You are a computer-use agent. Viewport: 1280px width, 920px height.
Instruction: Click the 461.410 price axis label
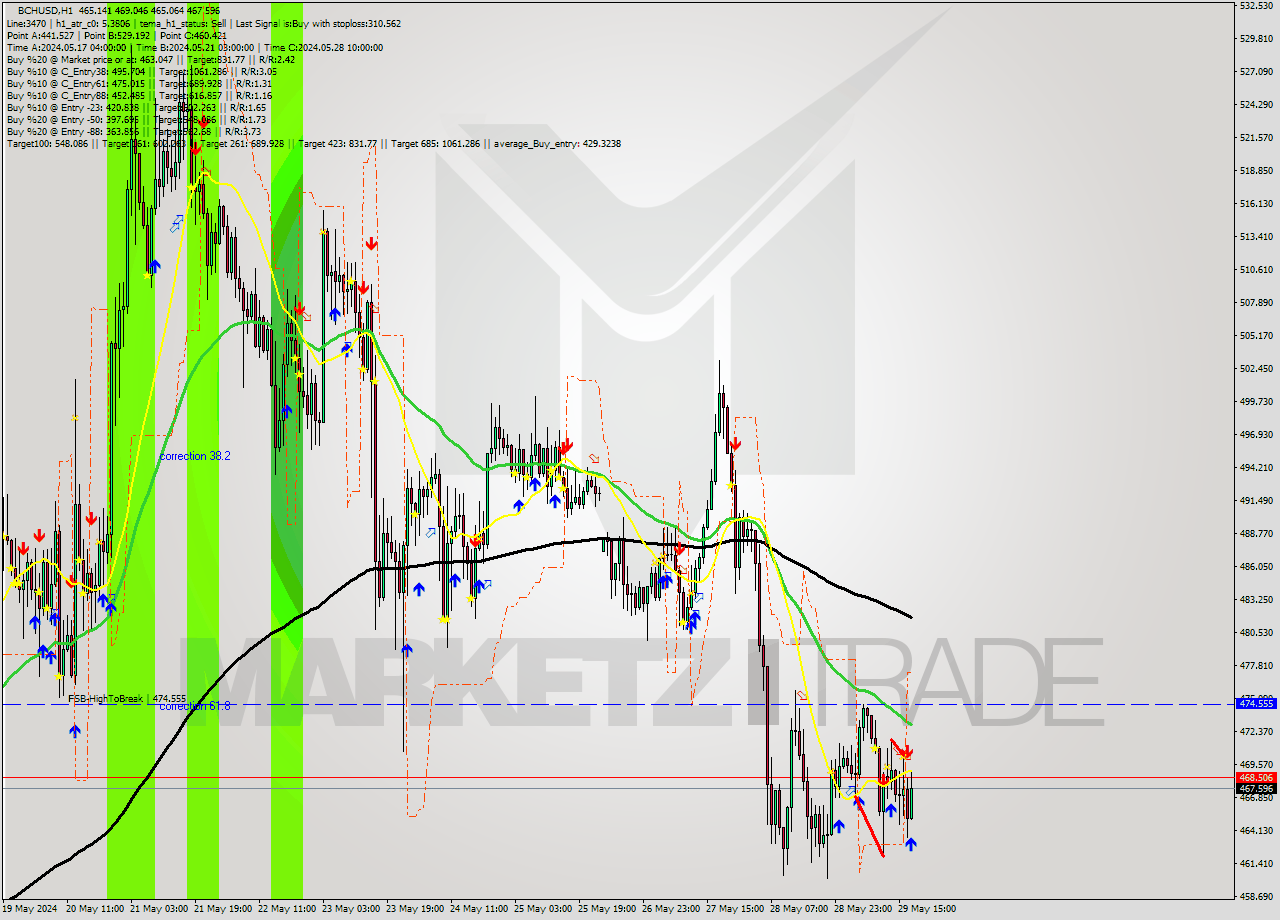1256,863
